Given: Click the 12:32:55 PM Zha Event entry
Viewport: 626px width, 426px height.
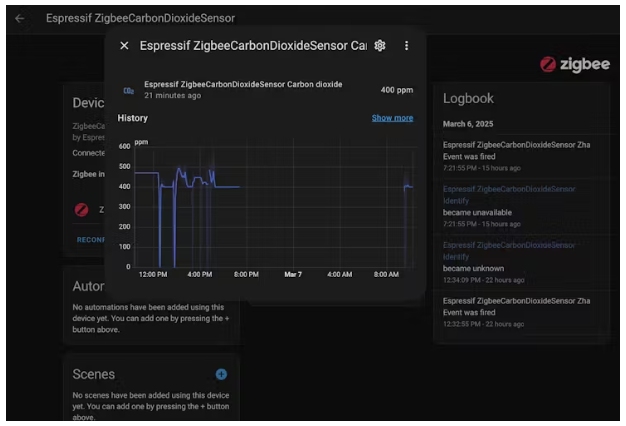Looking at the screenshot, I should 516,306.
